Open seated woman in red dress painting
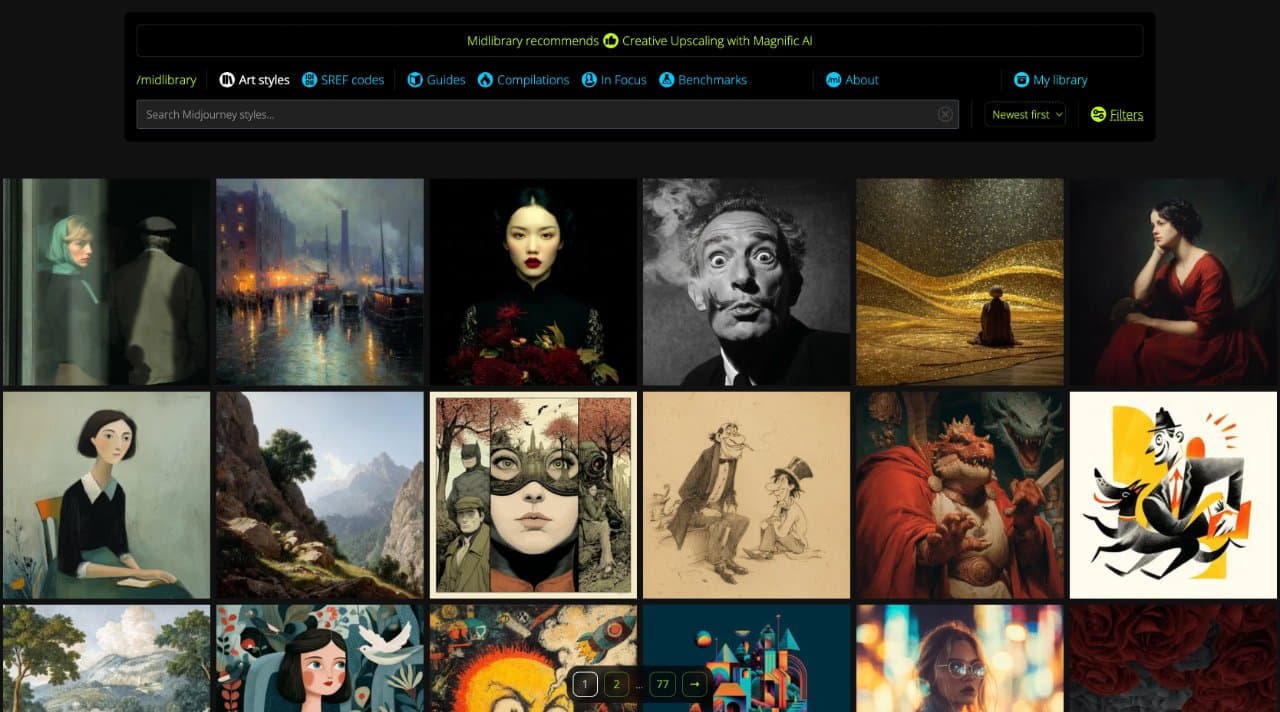Viewport: 1280px width, 712px height. tap(1174, 282)
